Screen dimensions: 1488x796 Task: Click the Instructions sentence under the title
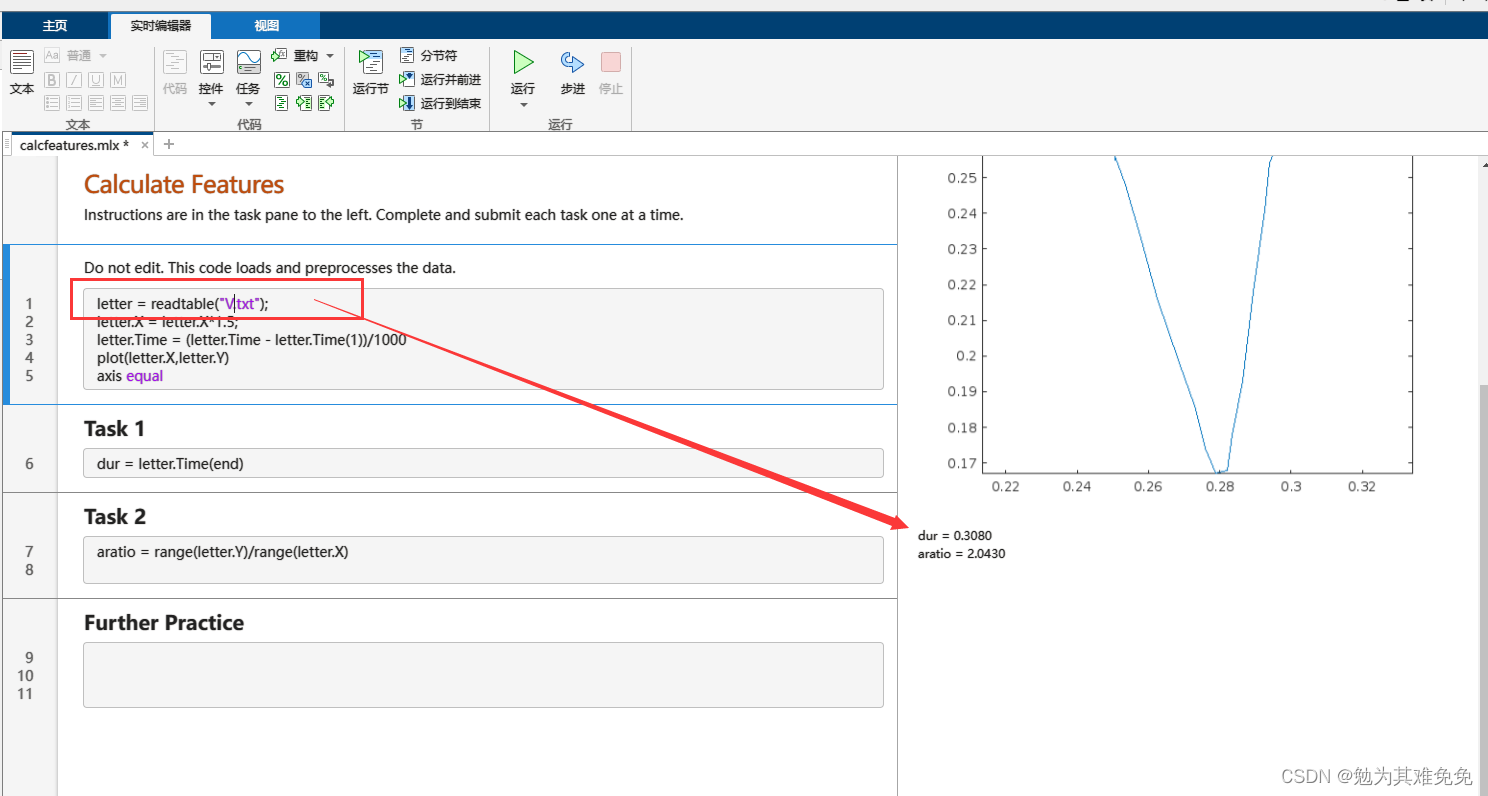384,214
